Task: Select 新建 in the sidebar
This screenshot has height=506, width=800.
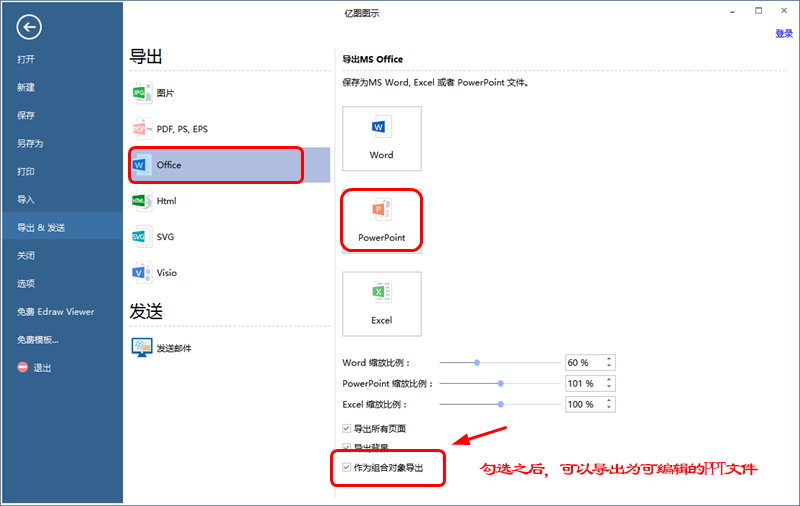Action: [x=26, y=87]
